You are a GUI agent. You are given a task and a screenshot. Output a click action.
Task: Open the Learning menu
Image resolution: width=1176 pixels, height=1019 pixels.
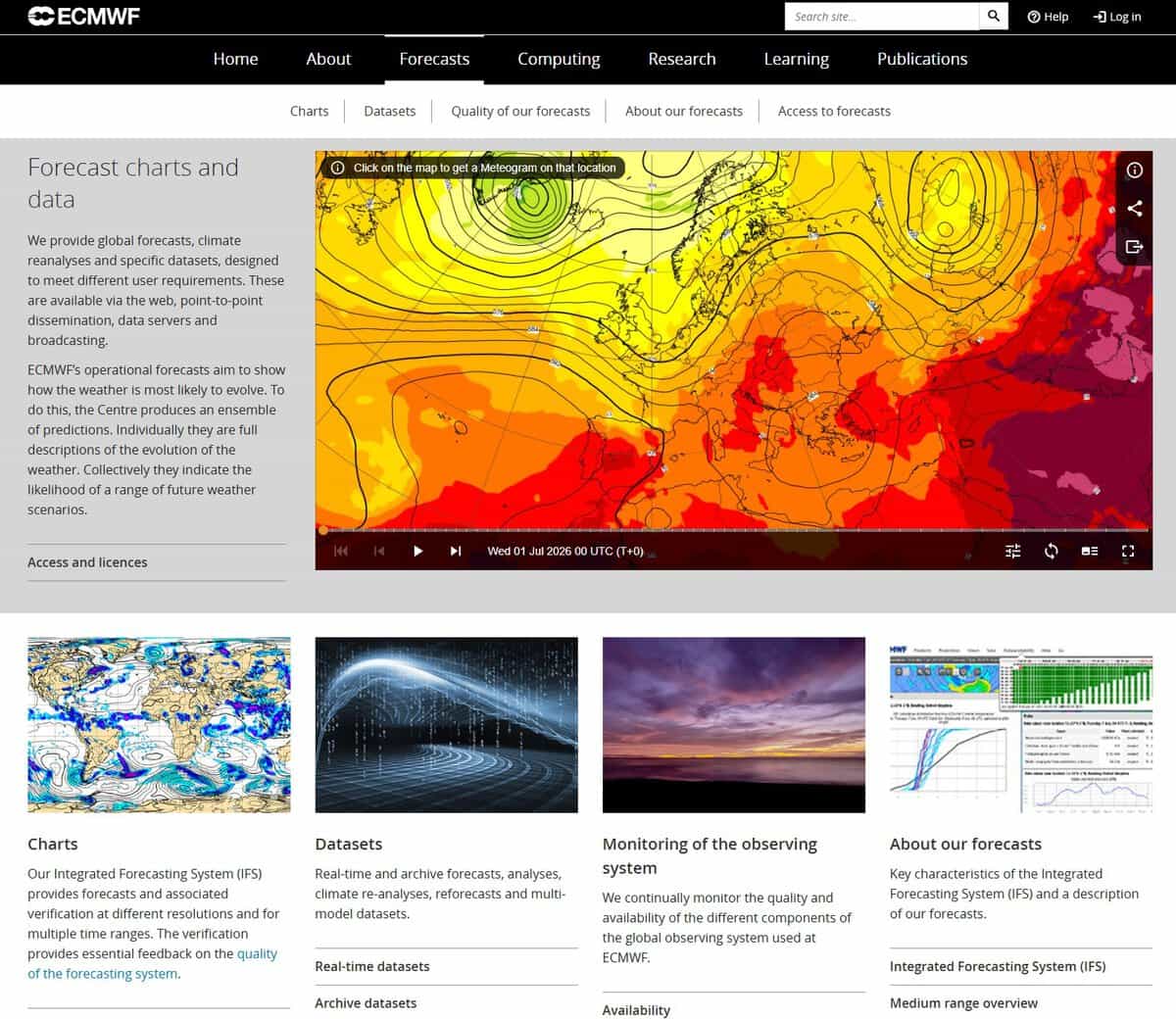(x=797, y=59)
